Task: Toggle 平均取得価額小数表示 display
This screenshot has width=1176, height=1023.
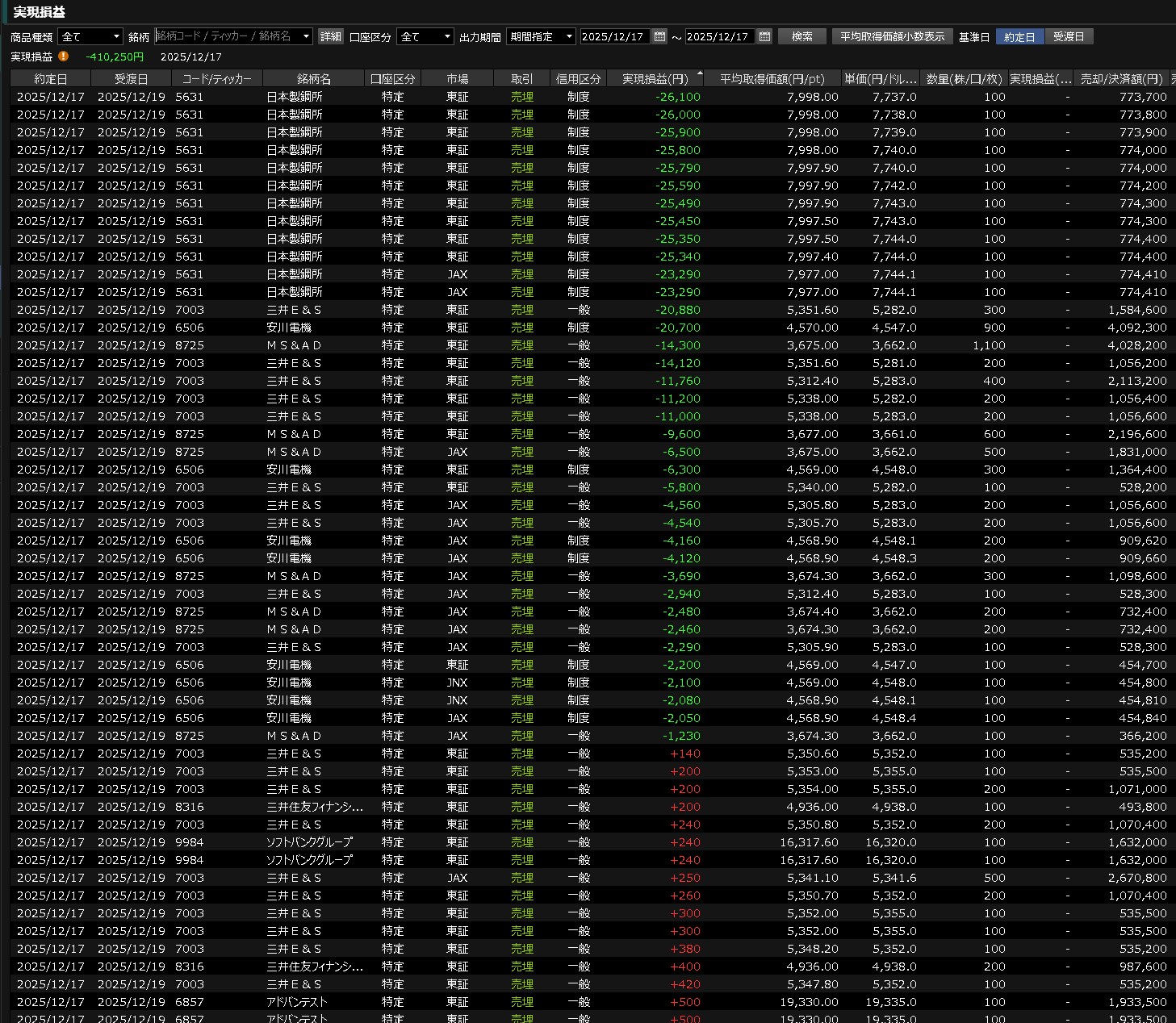Action: click(x=892, y=37)
